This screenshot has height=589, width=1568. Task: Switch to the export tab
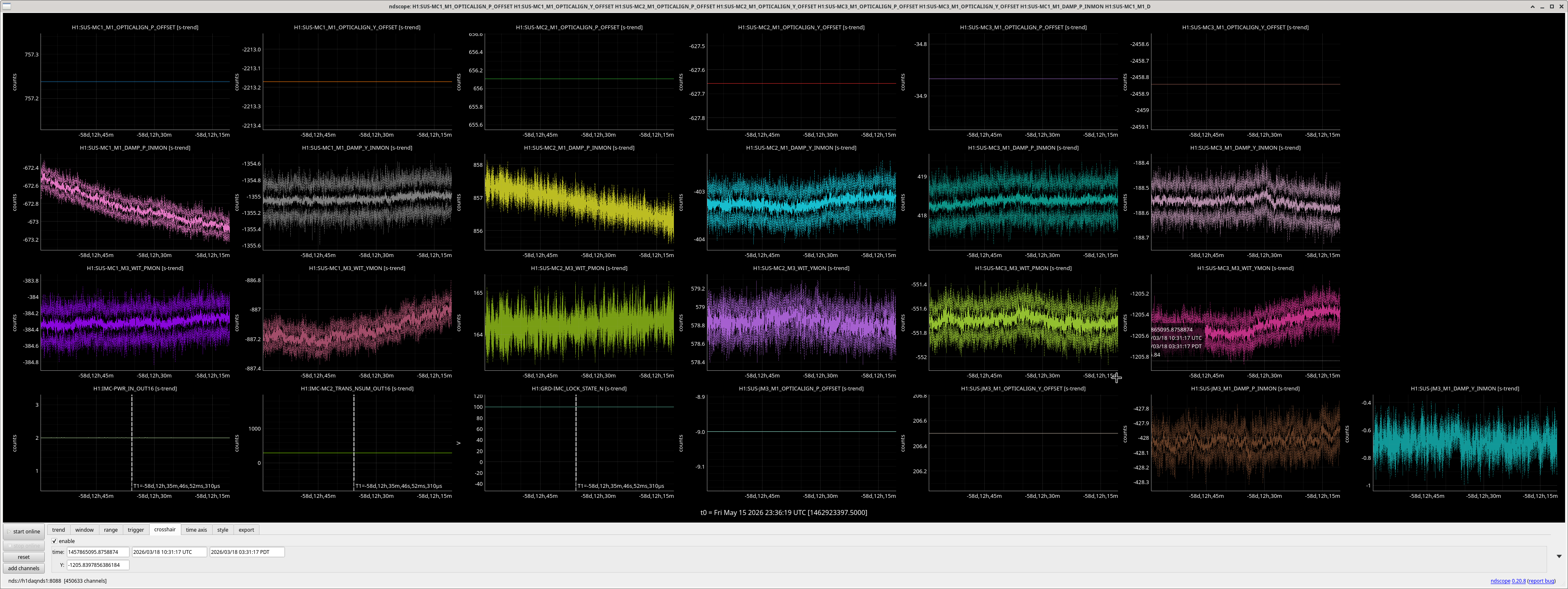[246, 530]
